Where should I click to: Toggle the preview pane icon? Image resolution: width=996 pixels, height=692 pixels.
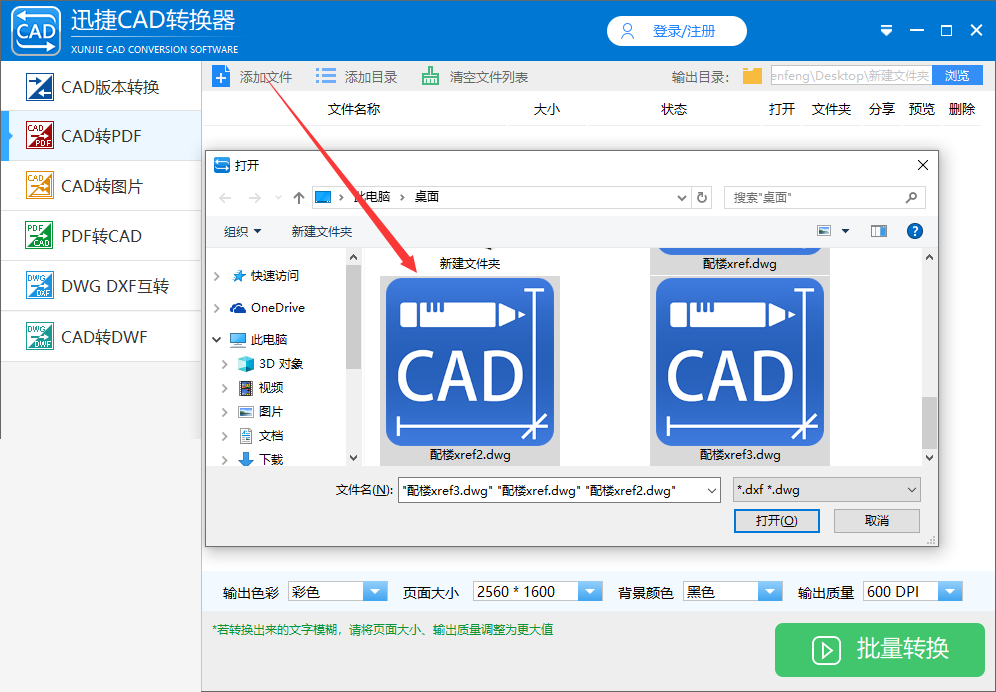point(879,231)
